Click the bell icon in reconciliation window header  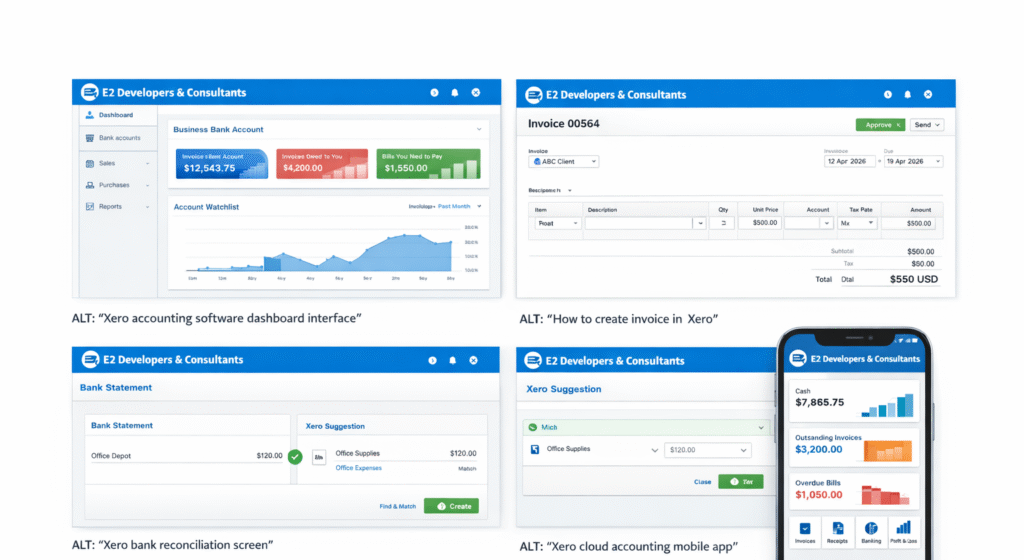pos(453,360)
